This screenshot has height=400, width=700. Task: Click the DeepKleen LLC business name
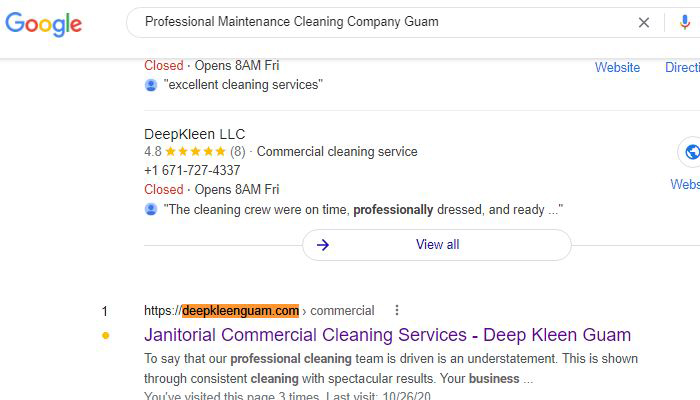[195, 134]
